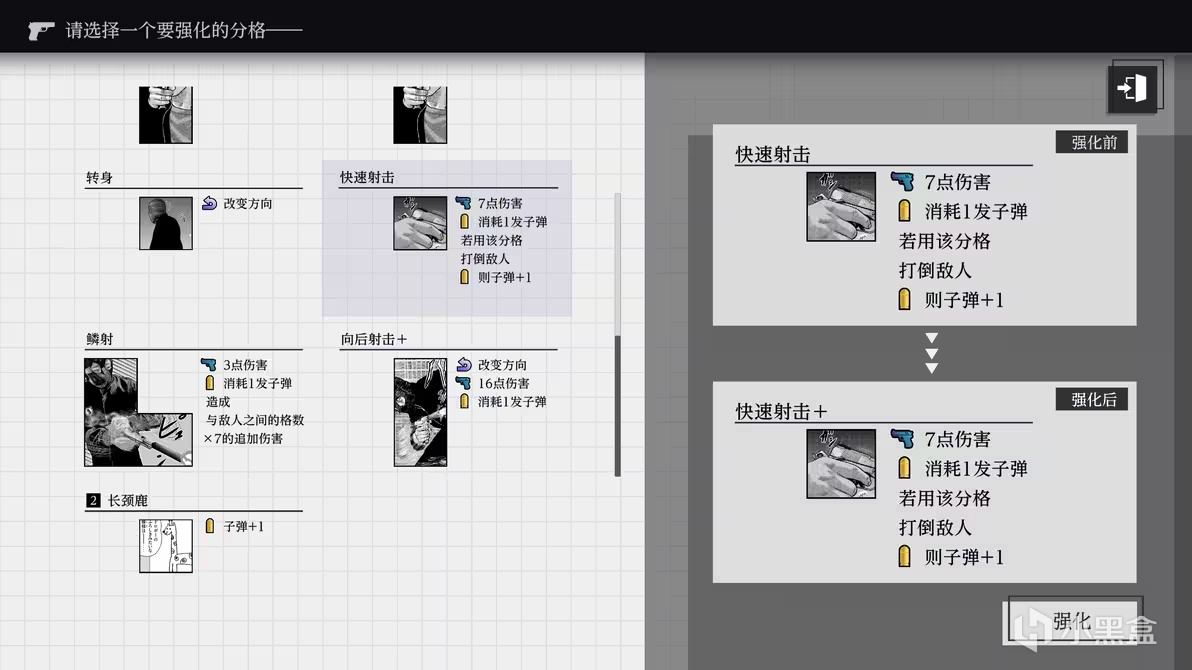Click the bullet icon beside 消耗1发子弹 under the 快速射击 list card
The width and height of the screenshot is (1192, 670).
coord(464,221)
